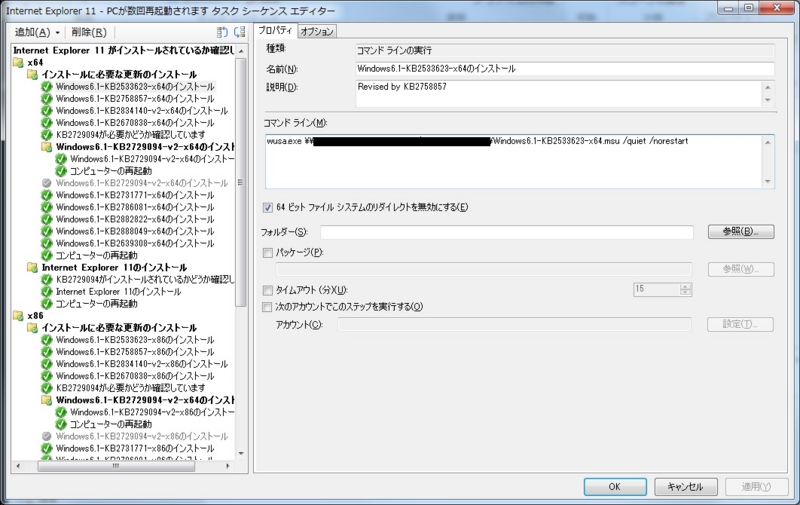Viewport: 800px width, 505px height.
Task: Click the down arrow of the tree's vertical scrollbar
Action: point(241,453)
